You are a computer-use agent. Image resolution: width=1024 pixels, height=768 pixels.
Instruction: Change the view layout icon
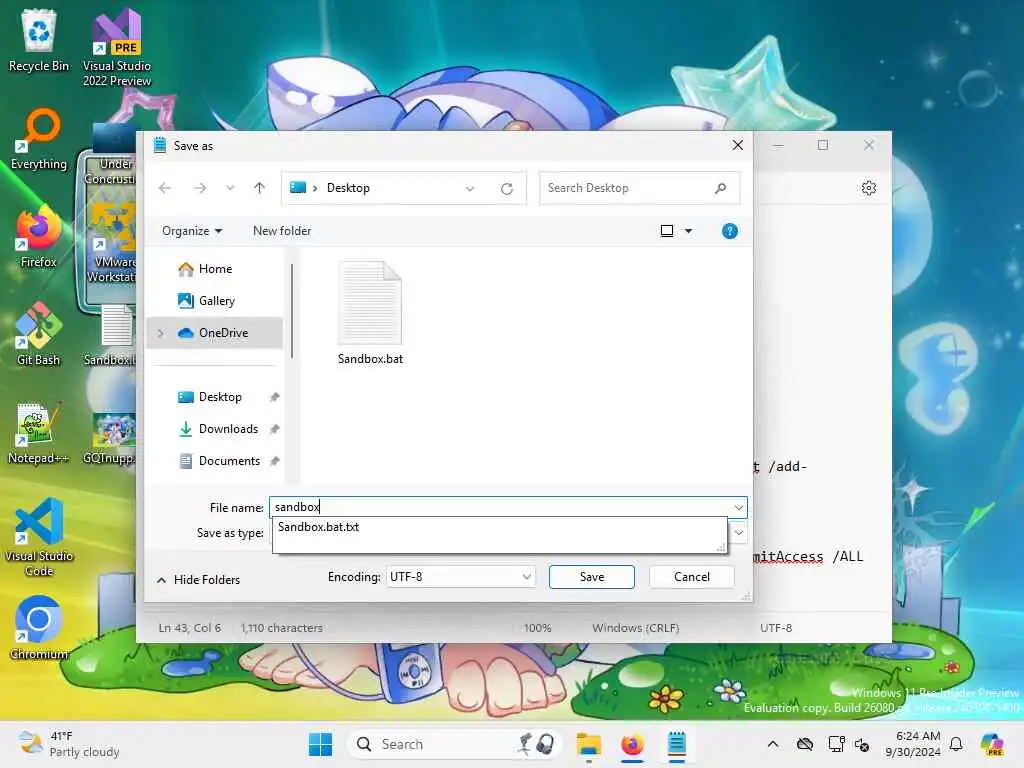pyautogui.click(x=667, y=231)
